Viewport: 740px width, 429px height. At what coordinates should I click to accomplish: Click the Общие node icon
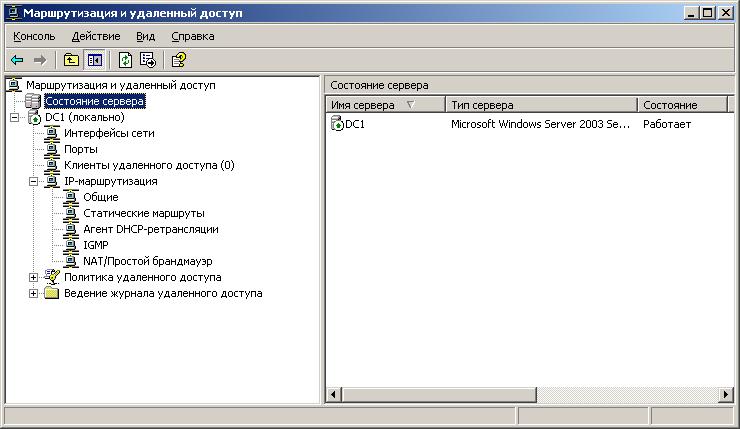click(x=71, y=197)
